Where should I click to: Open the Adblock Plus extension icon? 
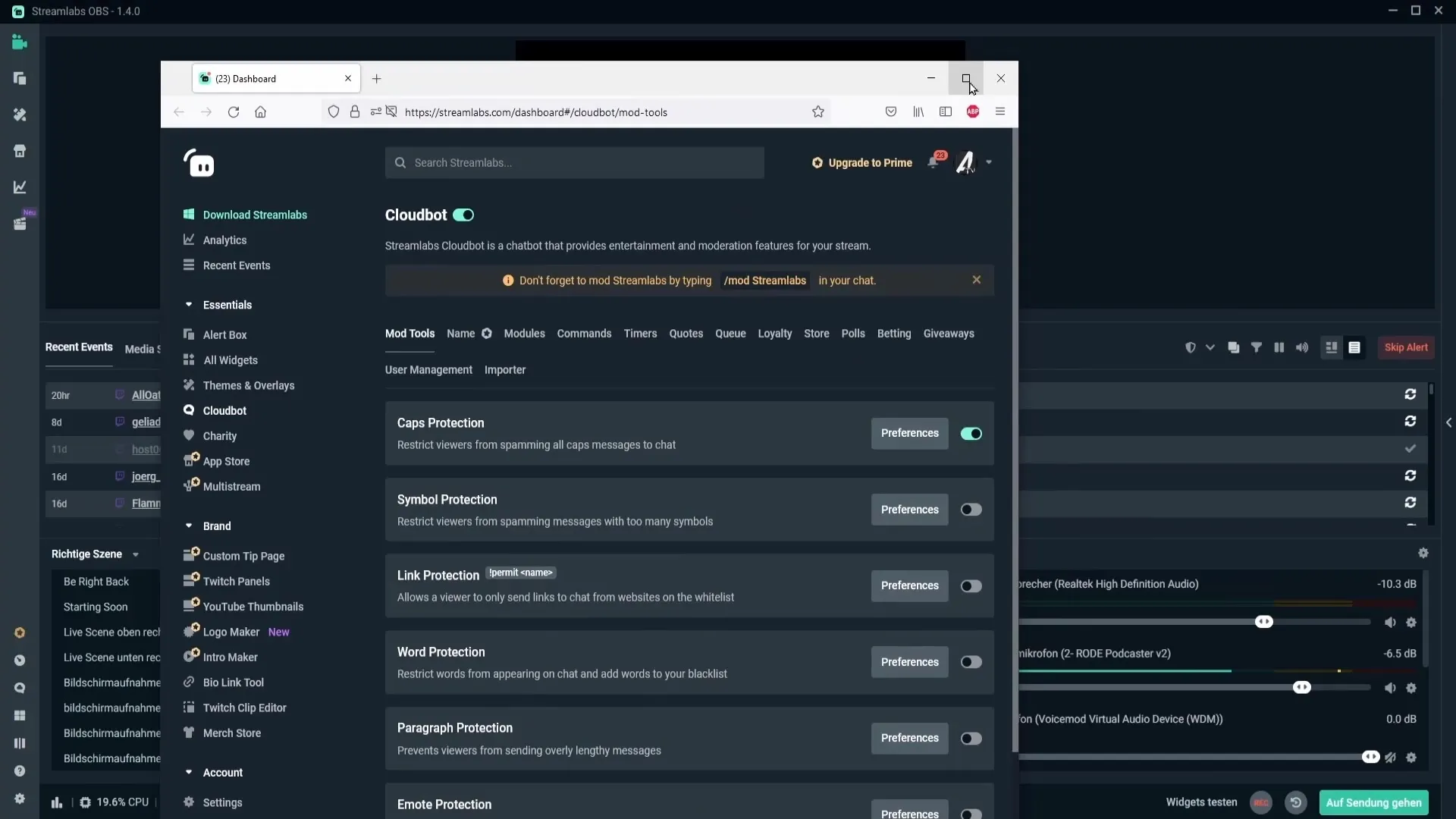click(973, 112)
